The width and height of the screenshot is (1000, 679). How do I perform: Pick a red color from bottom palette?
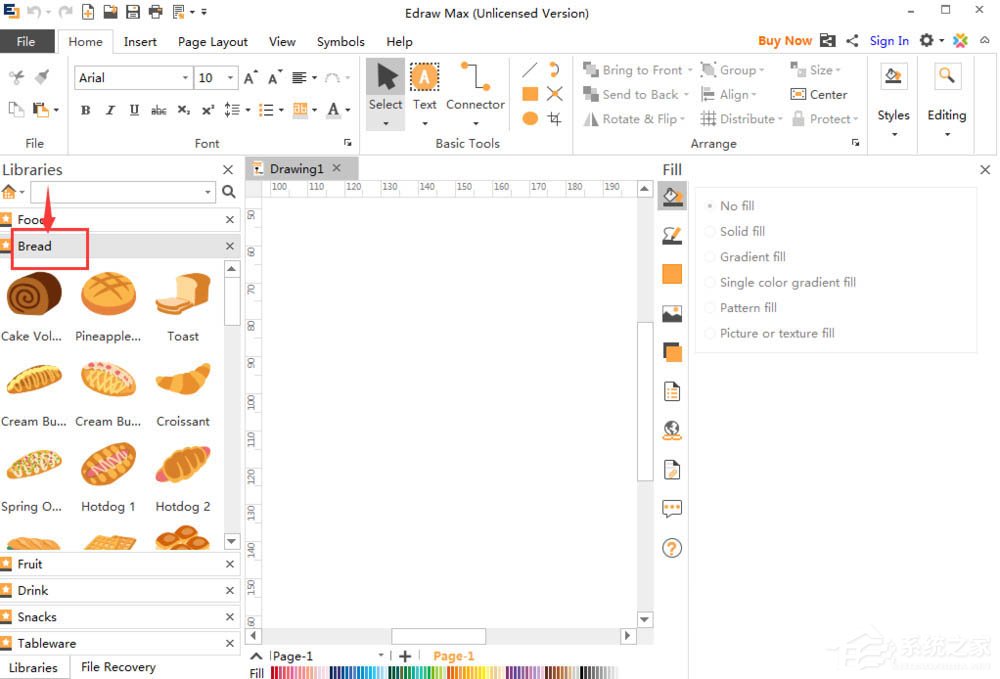(x=276, y=673)
